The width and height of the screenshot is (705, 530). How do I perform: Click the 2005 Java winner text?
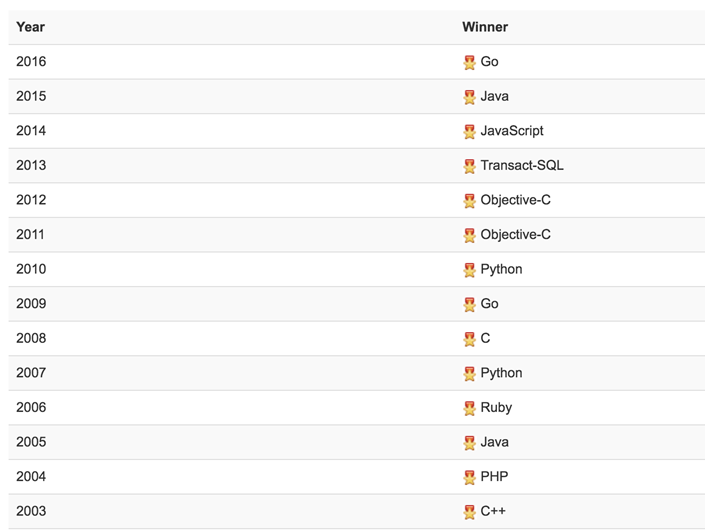click(x=494, y=442)
